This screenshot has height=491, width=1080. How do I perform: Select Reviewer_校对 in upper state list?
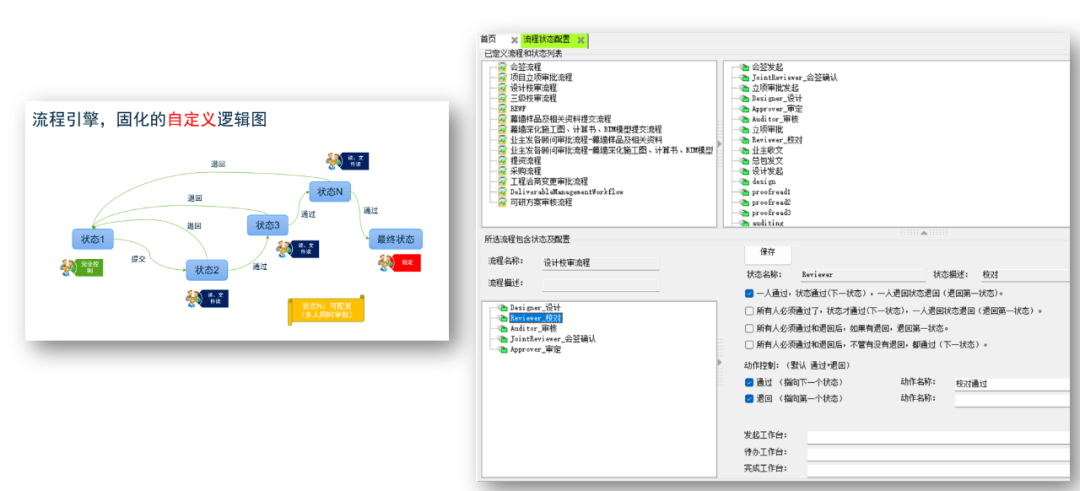pyautogui.click(x=776, y=140)
